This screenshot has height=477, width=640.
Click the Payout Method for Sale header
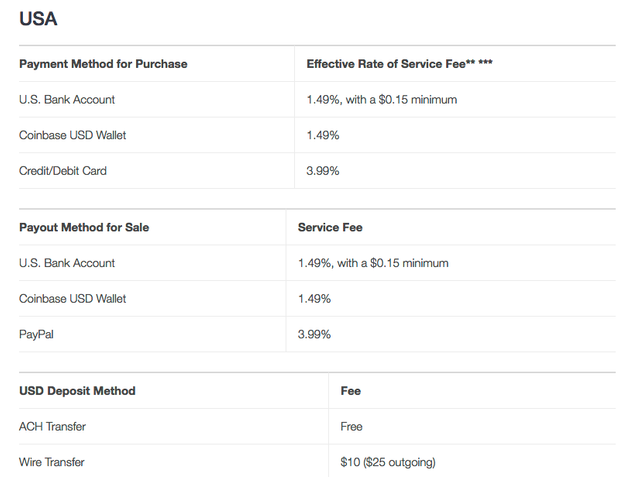click(84, 227)
